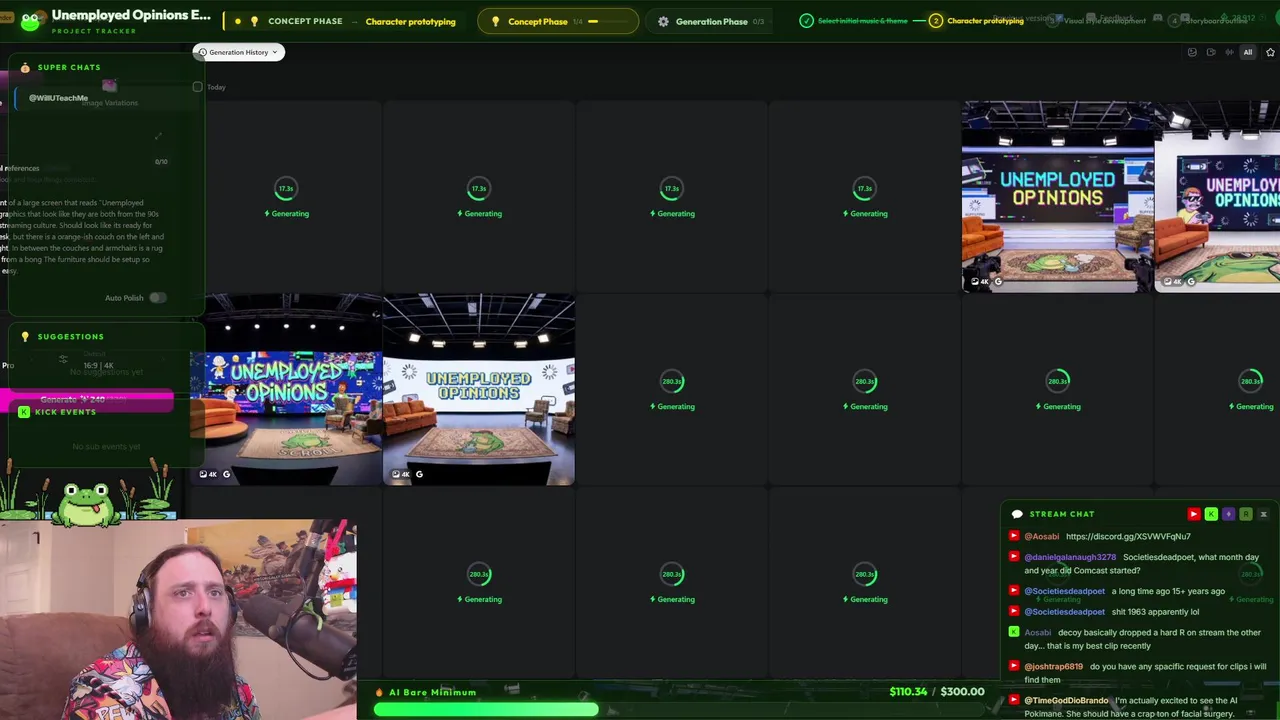This screenshot has height=720, width=1280.
Task: Open the first Unemployed Opinions studio thumbnail
Action: (x=1057, y=196)
